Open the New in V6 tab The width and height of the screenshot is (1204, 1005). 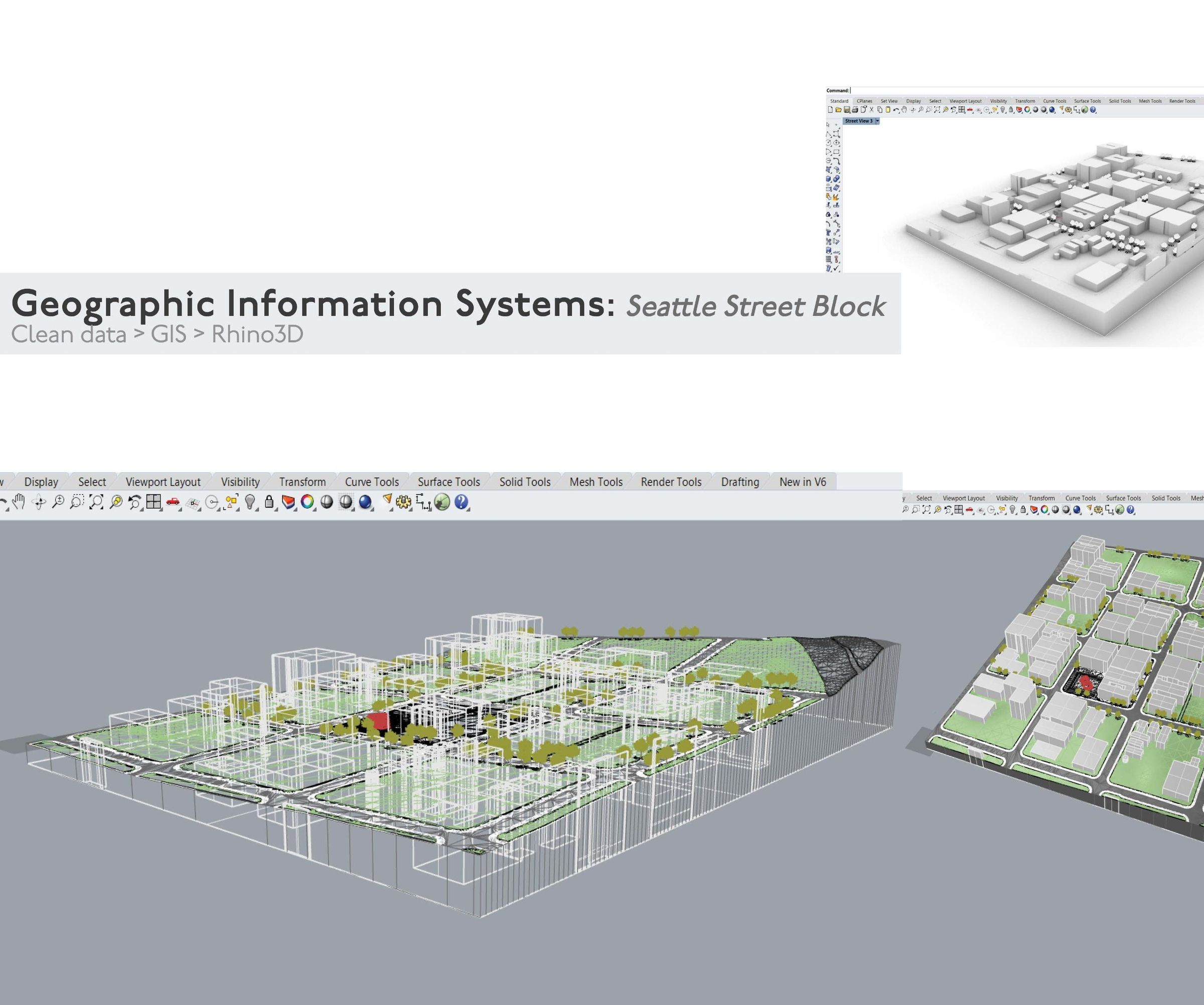point(803,482)
